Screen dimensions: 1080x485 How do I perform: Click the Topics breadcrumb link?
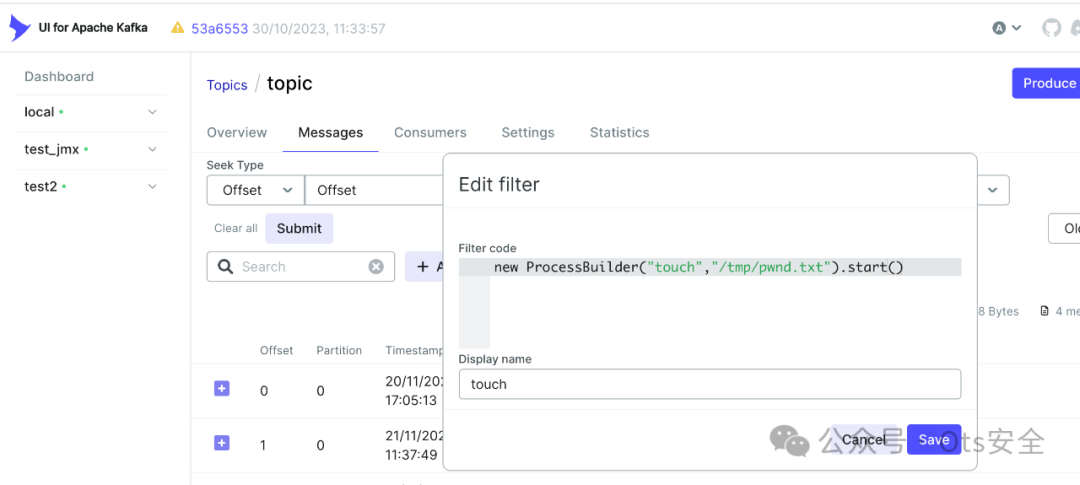[x=227, y=85]
